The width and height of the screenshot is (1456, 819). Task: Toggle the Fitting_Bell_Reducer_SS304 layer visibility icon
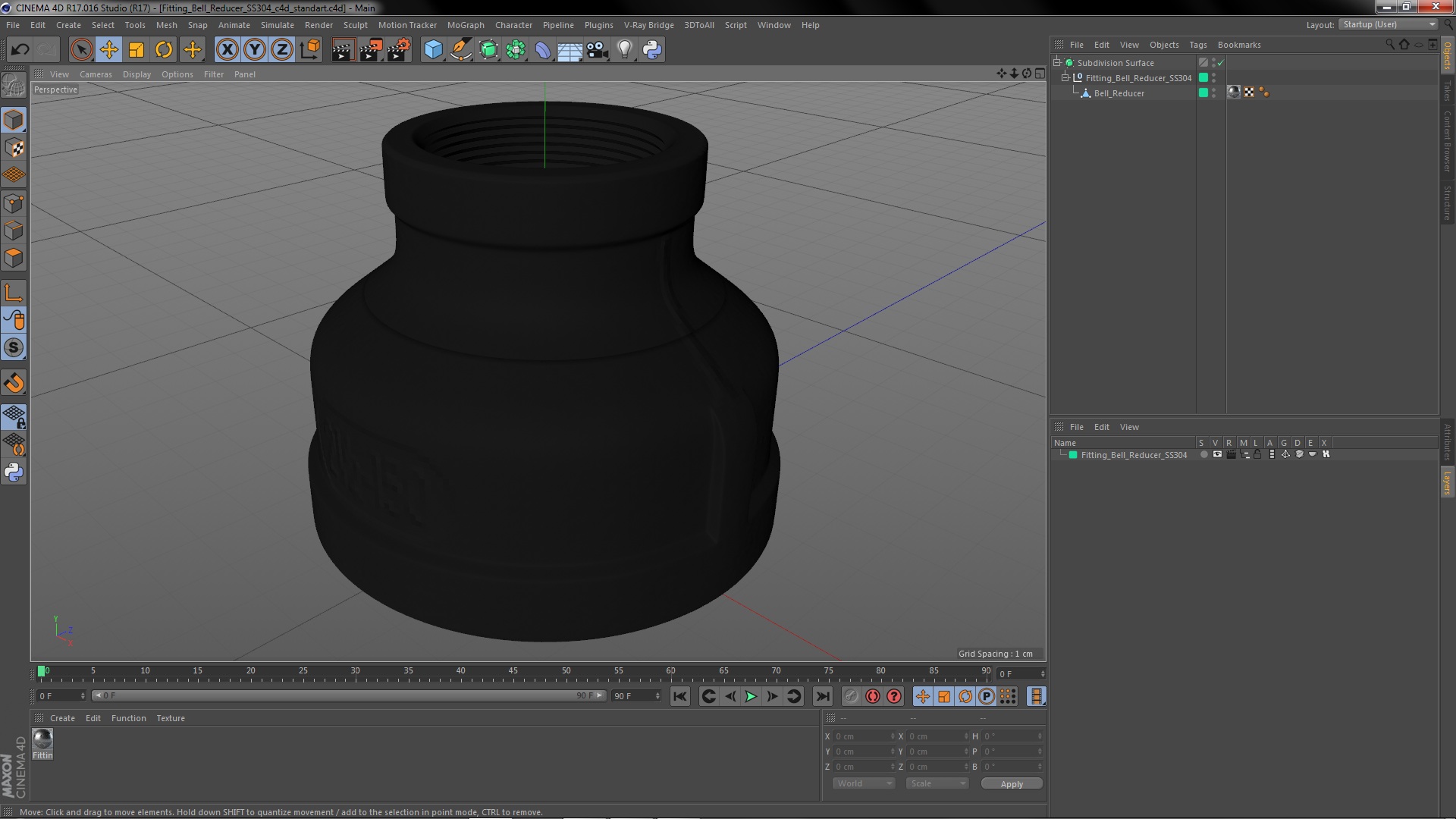coord(1217,455)
